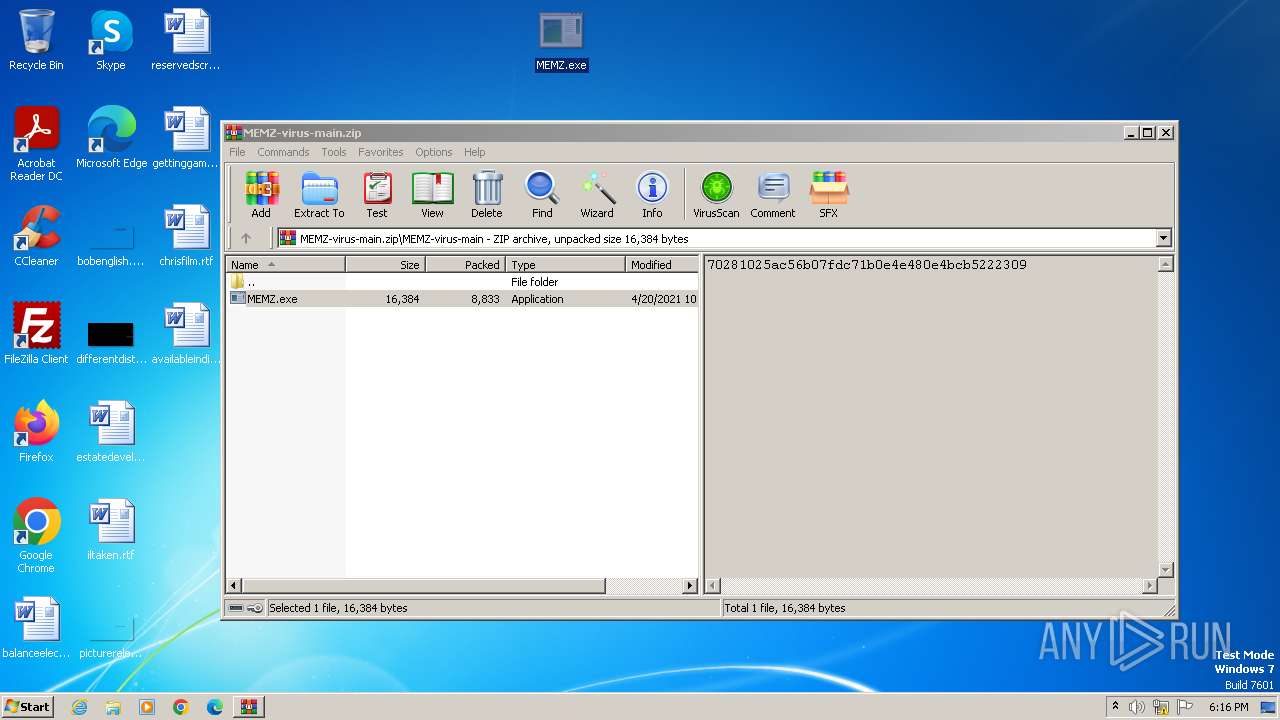Click WinRAR taskbar button
Image resolution: width=1280 pixels, height=720 pixels.
pos(248,707)
